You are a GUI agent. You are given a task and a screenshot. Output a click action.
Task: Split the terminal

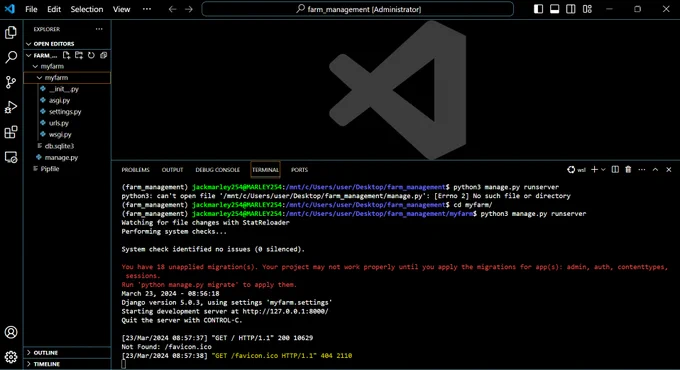click(x=615, y=170)
